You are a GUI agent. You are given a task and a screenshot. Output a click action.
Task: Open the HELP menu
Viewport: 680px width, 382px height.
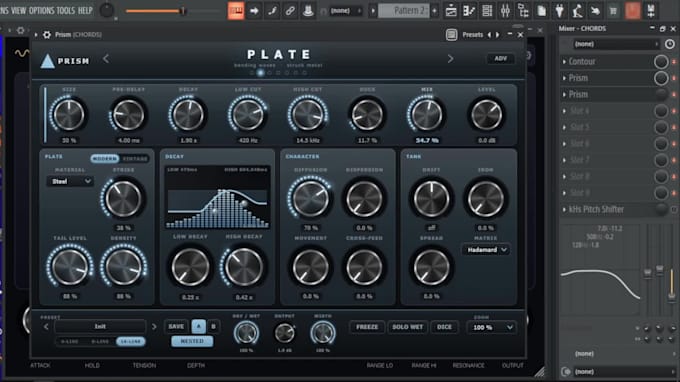click(x=85, y=10)
